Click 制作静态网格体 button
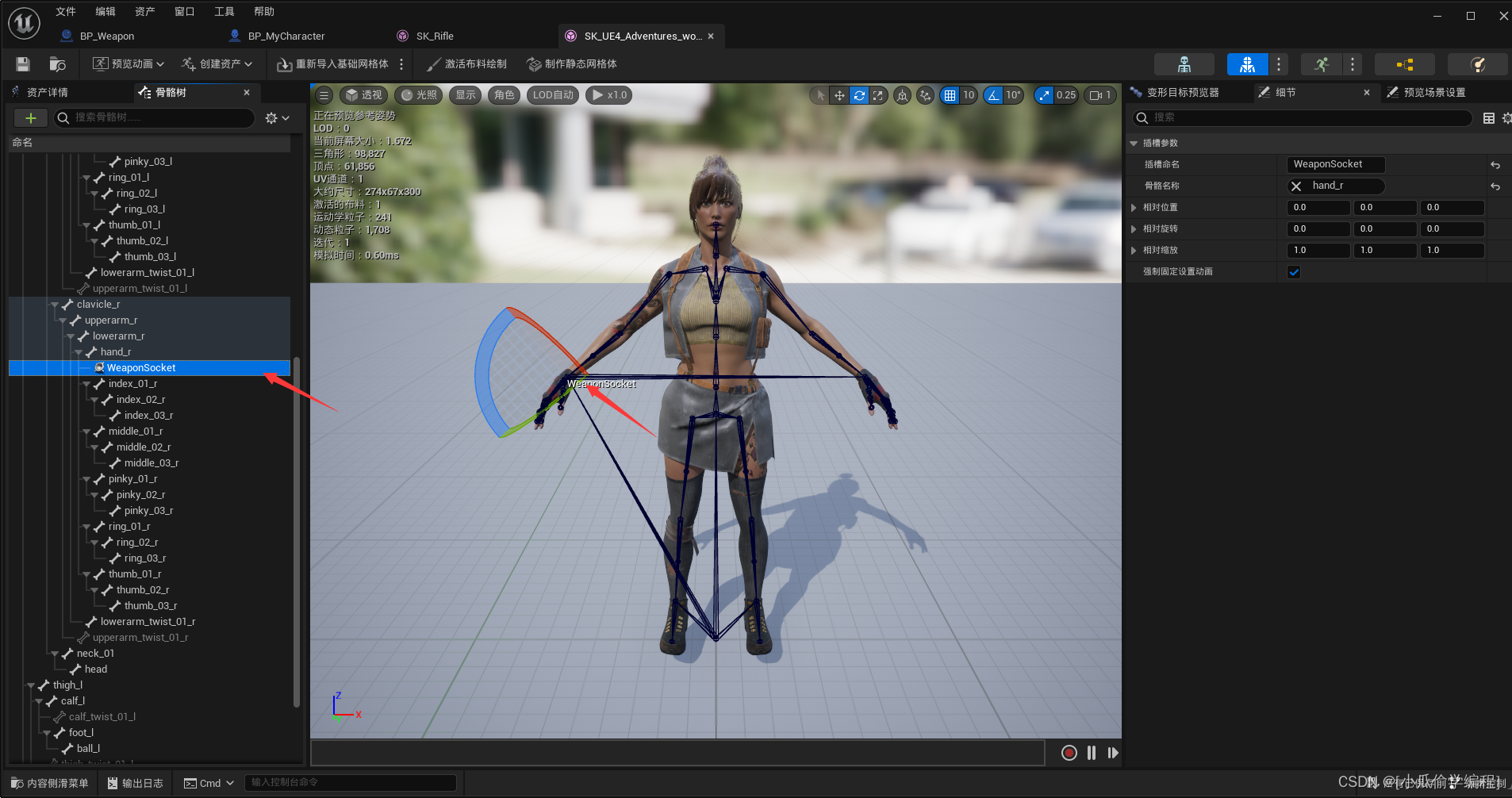The width and height of the screenshot is (1512, 798). (572, 64)
